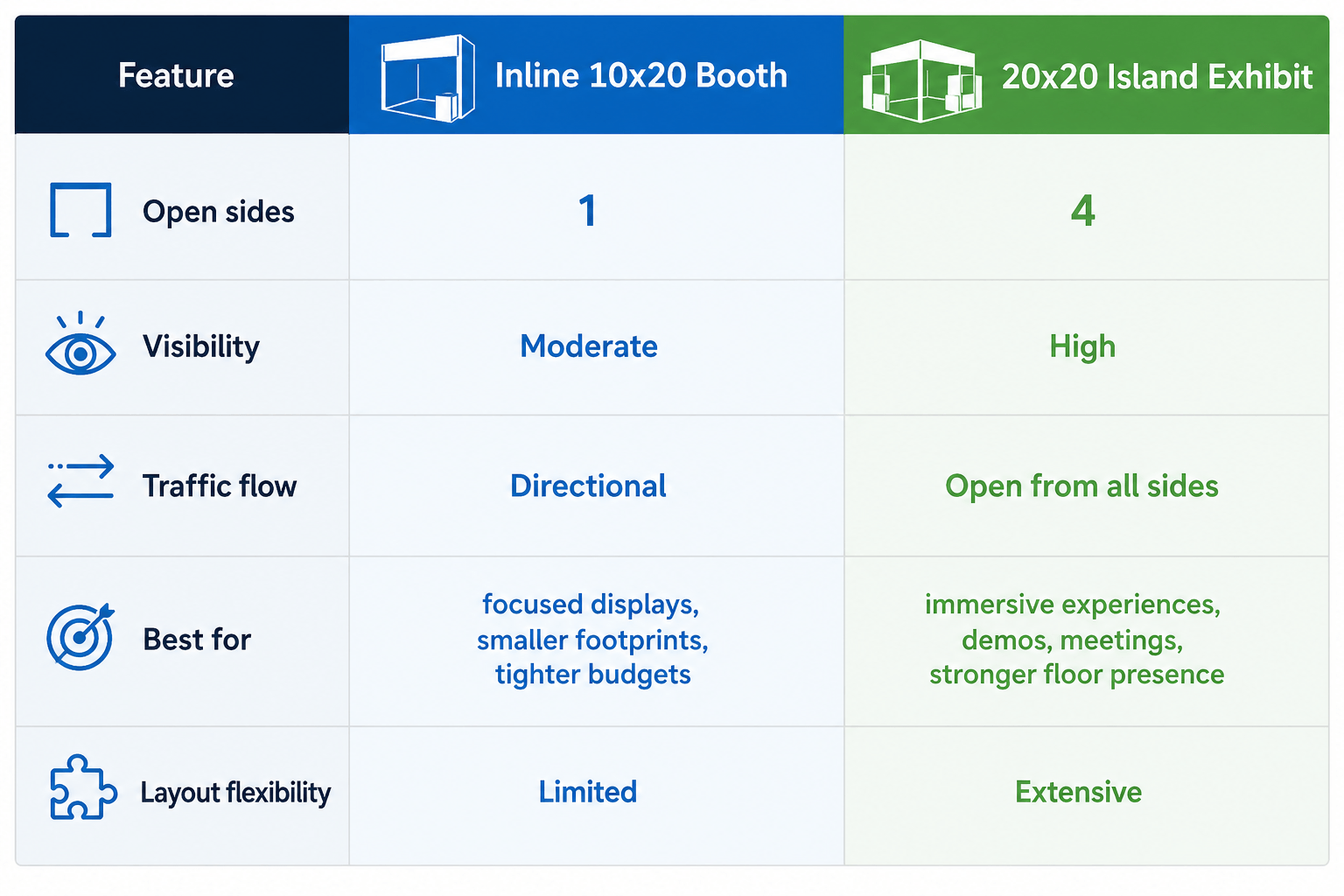Click the green number 4 for open sides

point(1083,211)
